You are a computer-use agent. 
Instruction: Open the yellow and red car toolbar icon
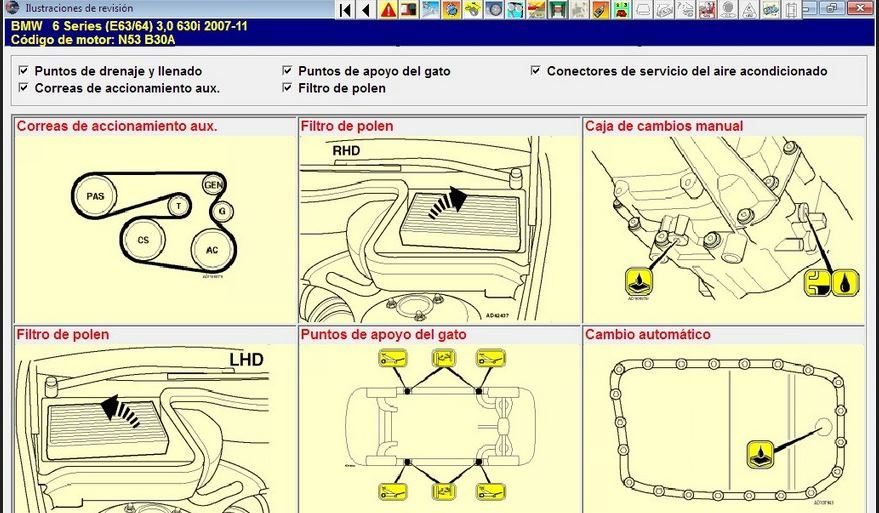click(536, 10)
